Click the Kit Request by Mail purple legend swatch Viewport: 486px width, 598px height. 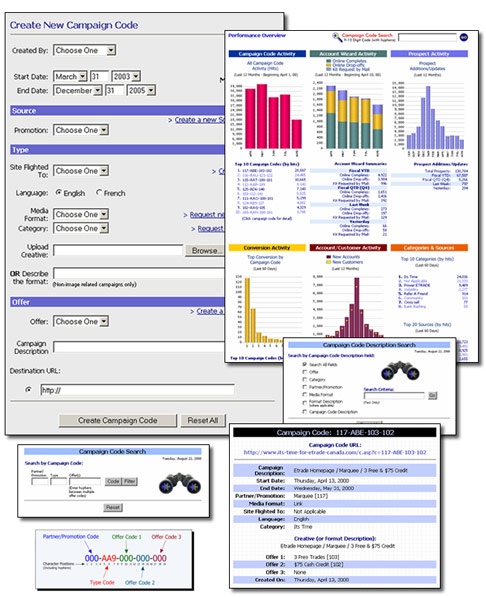328,69
